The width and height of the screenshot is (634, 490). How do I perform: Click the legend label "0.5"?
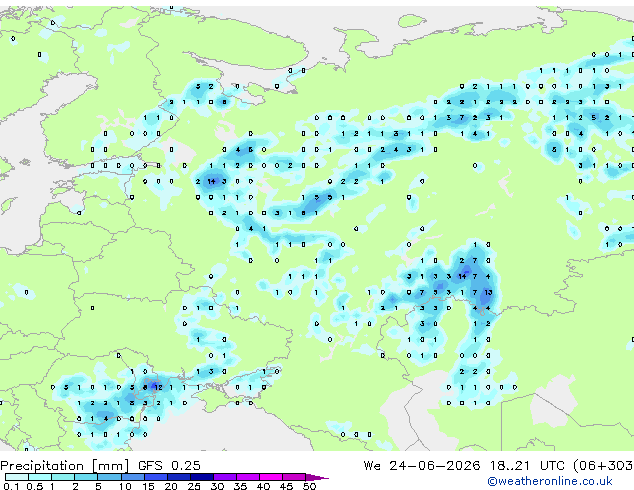point(34,486)
